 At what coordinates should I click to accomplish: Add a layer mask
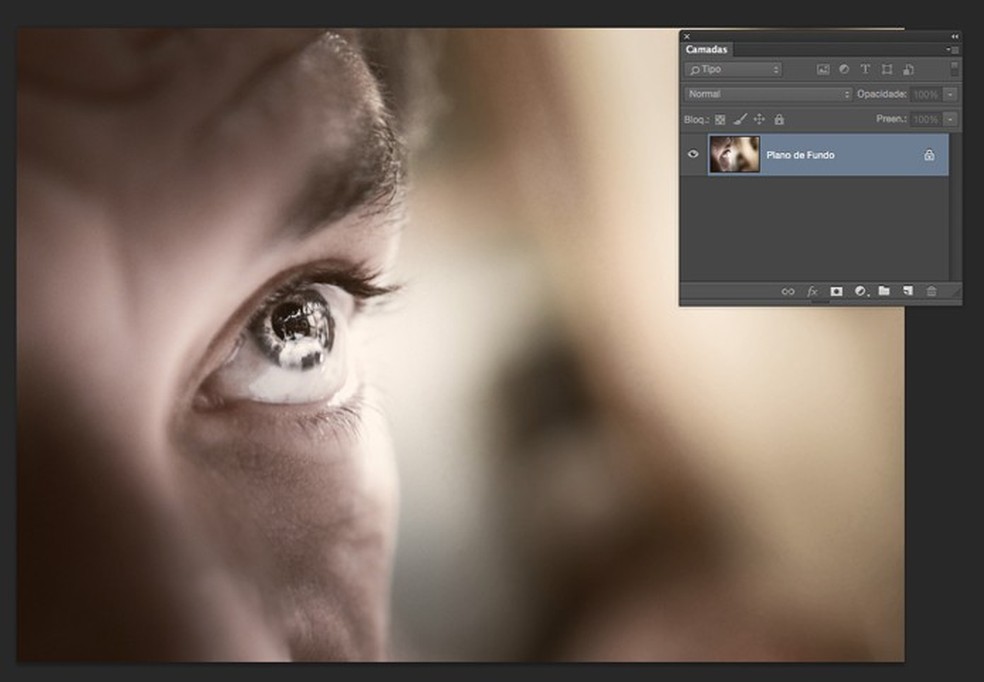pyautogui.click(x=836, y=291)
